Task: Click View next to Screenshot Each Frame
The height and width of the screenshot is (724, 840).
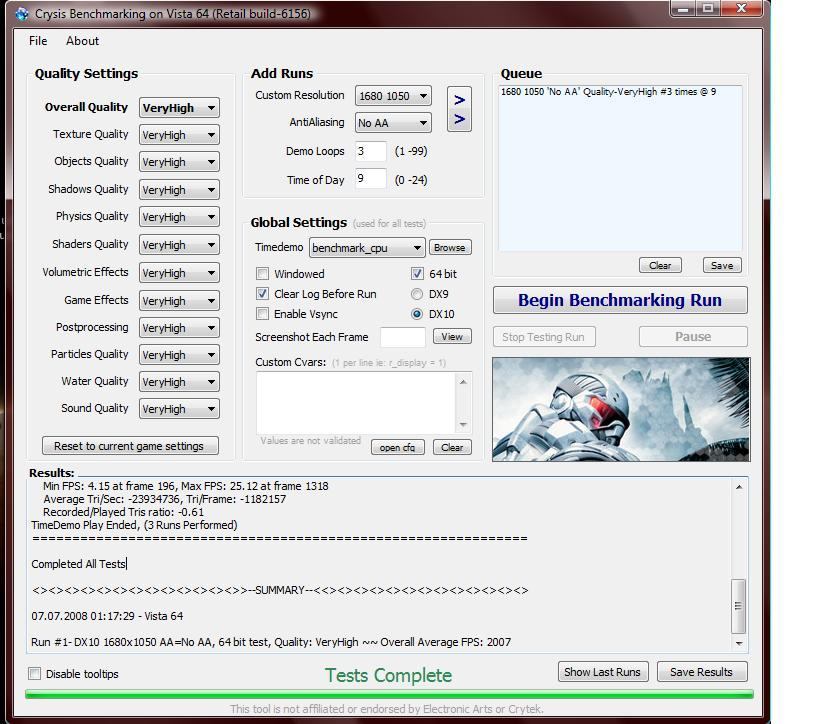Action: click(452, 337)
